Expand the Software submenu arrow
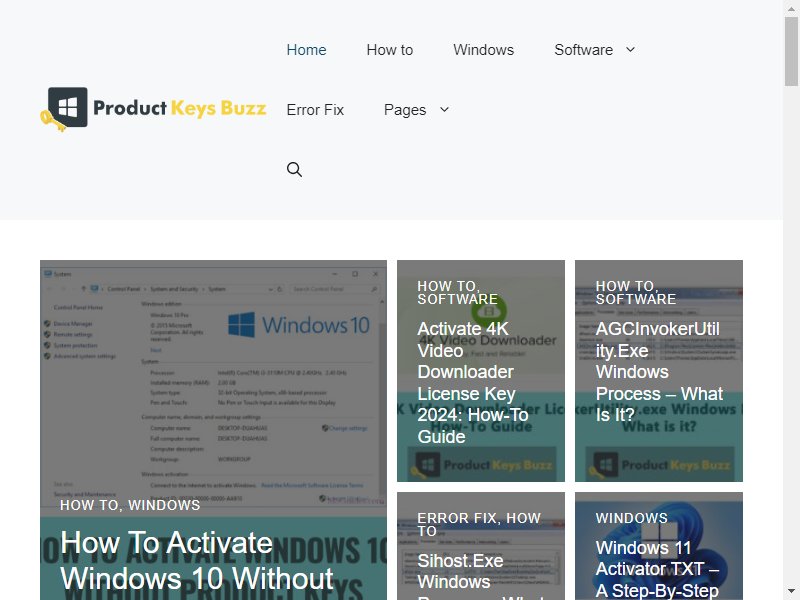The image size is (800, 600). coord(631,49)
